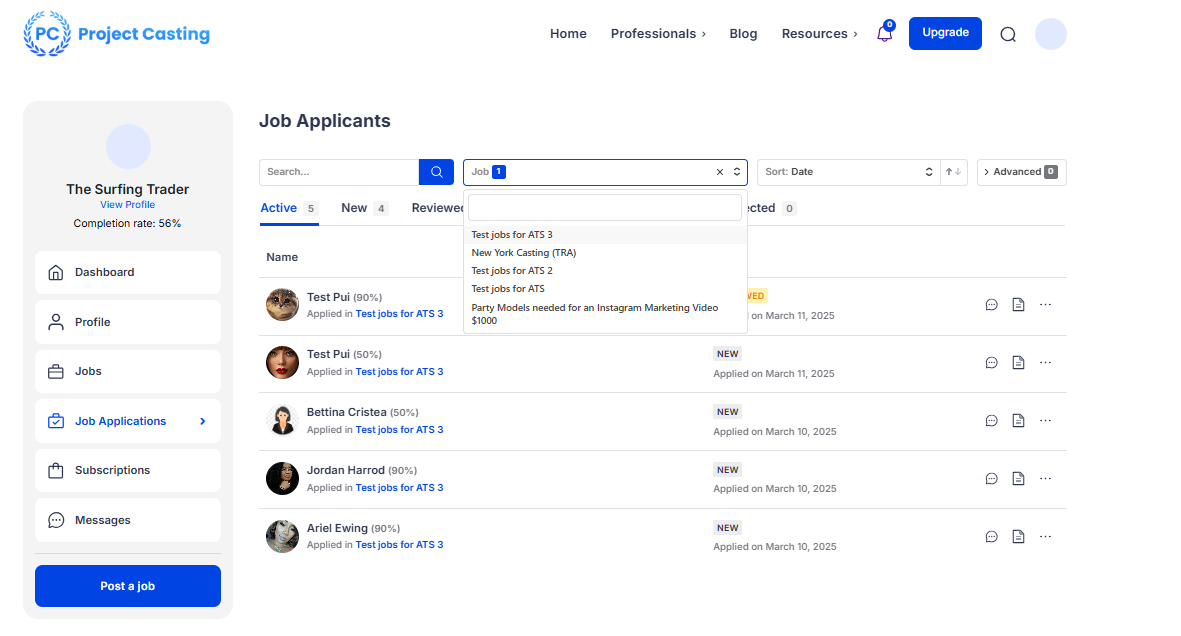Screen dimensions: 1181x636
Task: Expand the Advanced filters panel
Action: click(x=1021, y=172)
